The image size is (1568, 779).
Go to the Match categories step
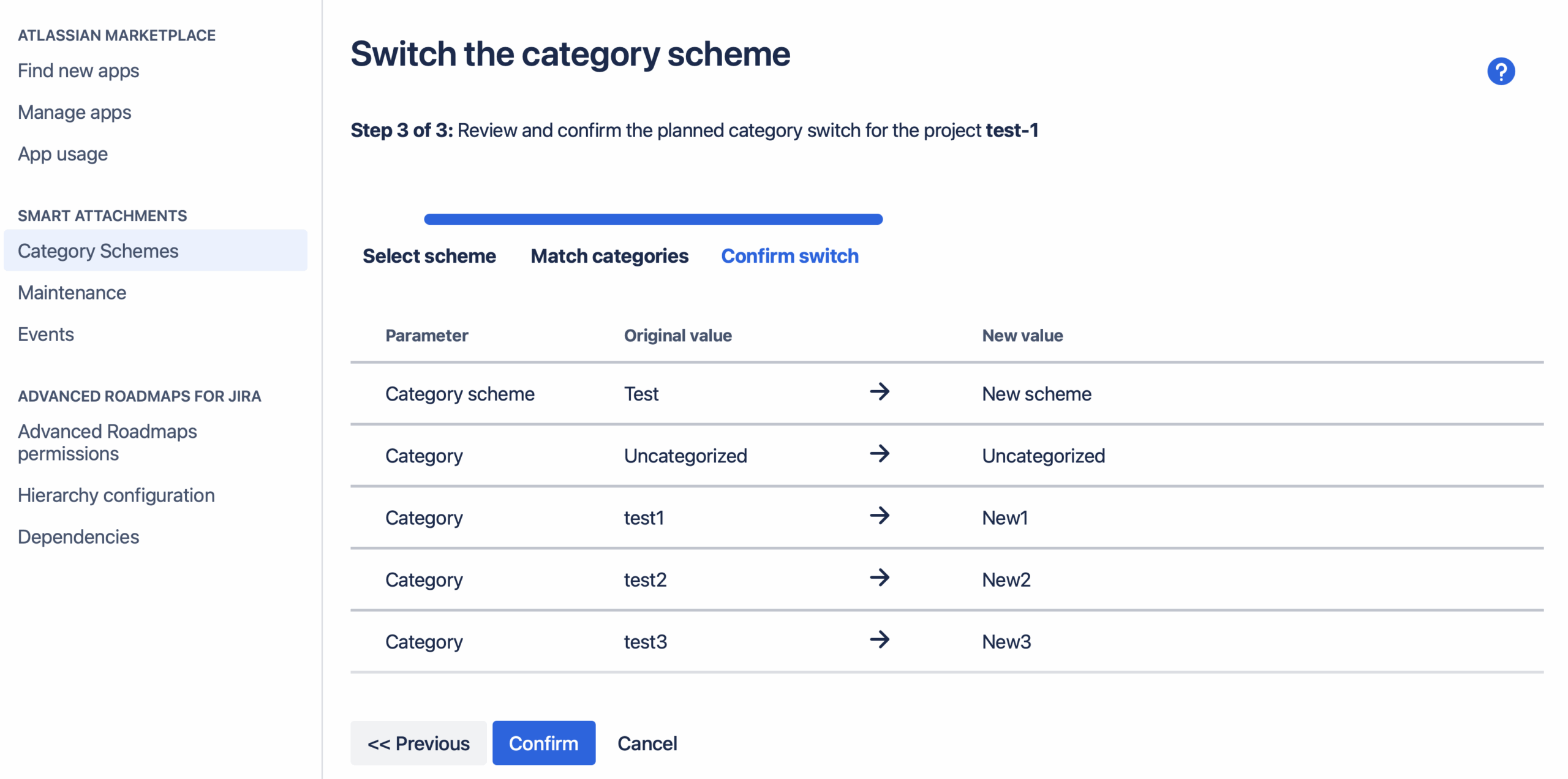coord(609,256)
